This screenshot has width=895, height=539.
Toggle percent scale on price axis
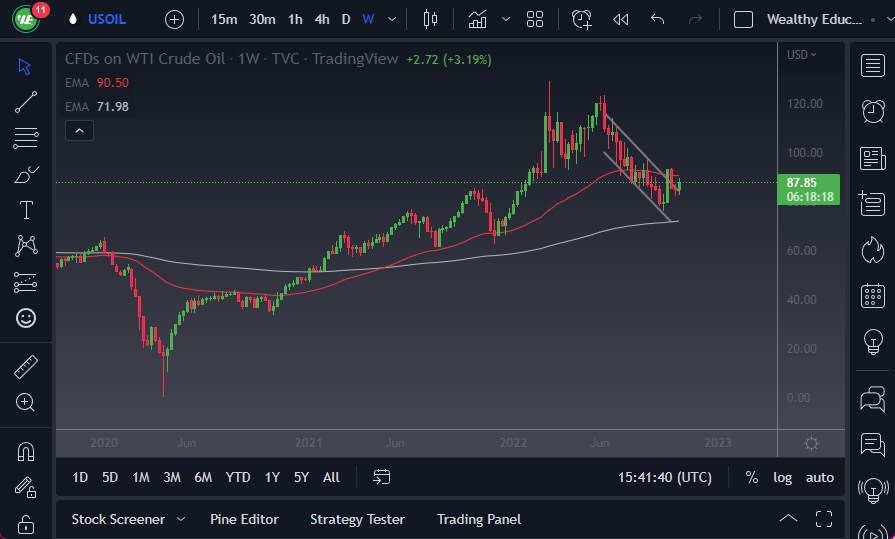[751, 477]
